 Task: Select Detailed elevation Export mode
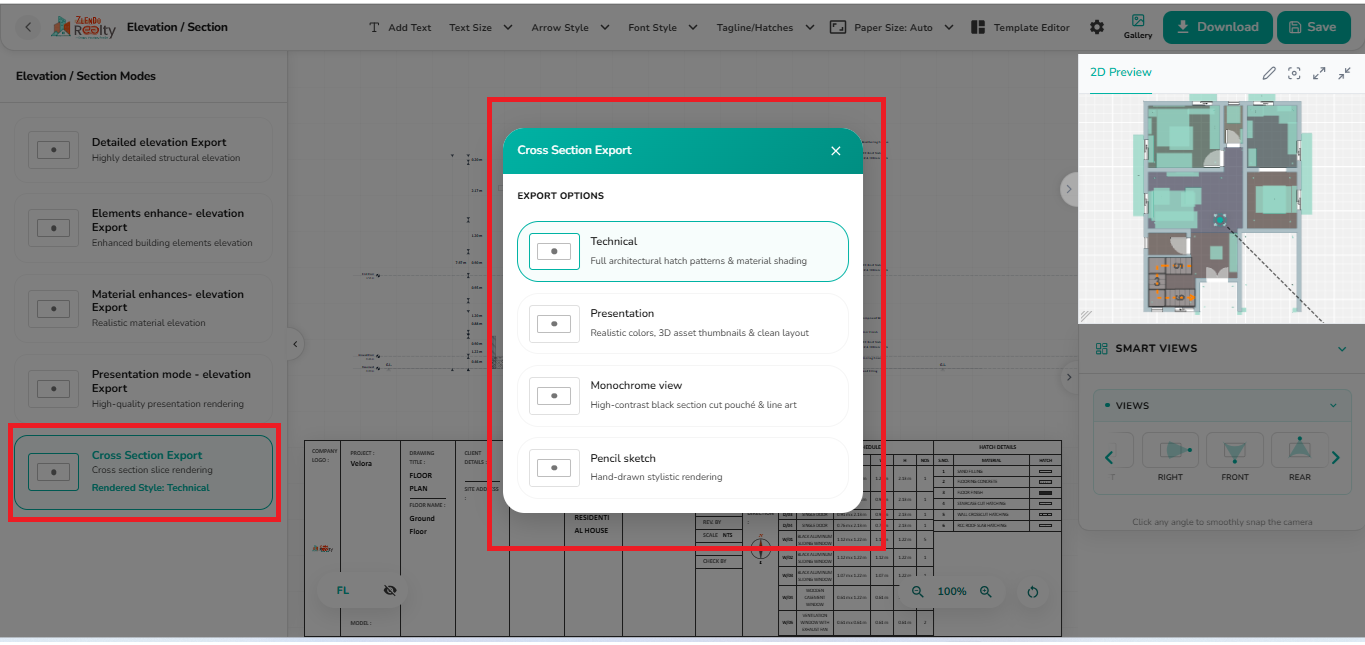(x=143, y=150)
